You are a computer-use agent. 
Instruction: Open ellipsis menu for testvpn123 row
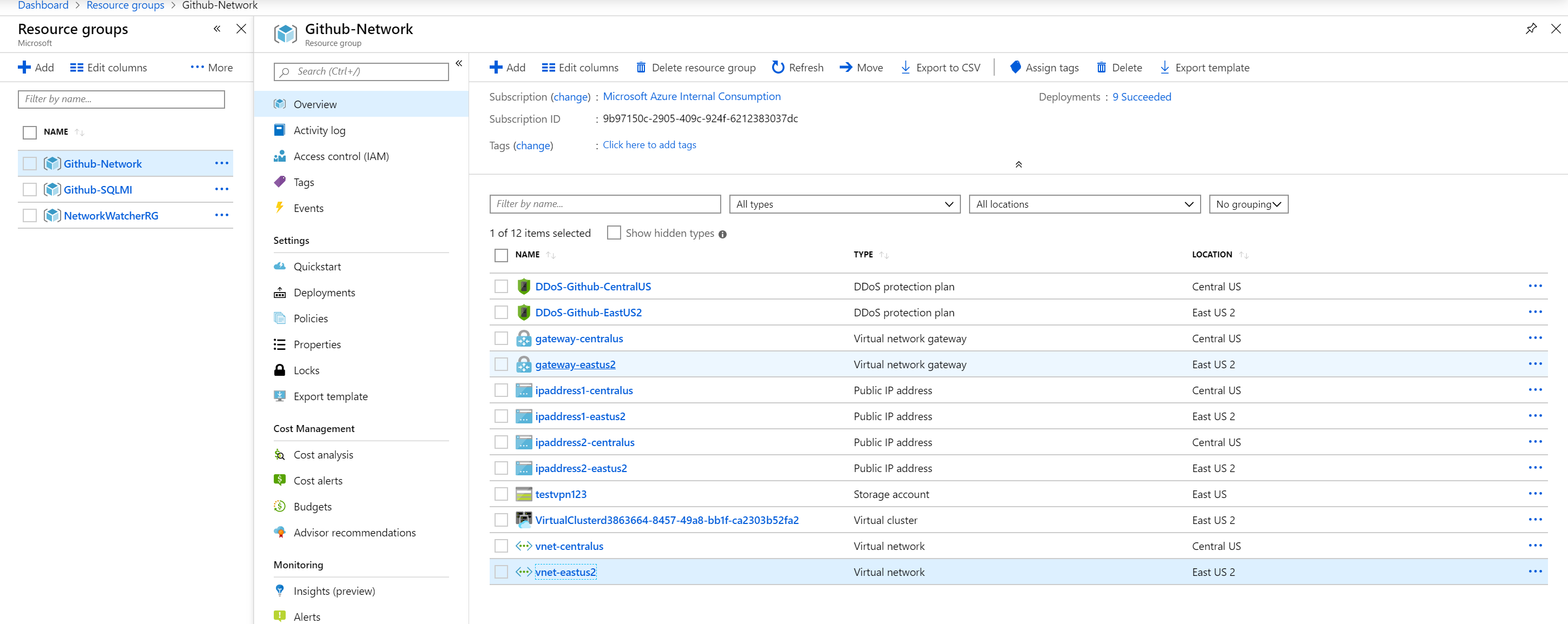pyautogui.click(x=1535, y=494)
